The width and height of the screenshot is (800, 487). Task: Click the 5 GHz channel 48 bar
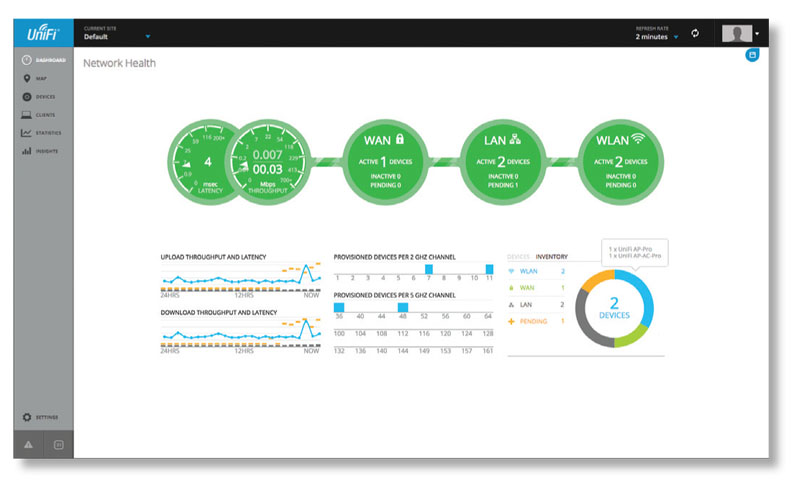coord(403,307)
